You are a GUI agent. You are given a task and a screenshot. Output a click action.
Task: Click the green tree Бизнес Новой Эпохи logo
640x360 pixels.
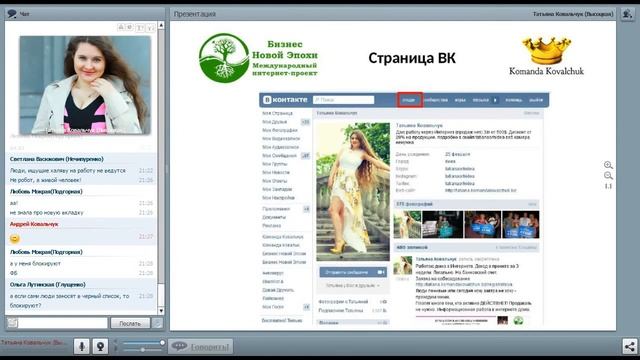[258, 58]
